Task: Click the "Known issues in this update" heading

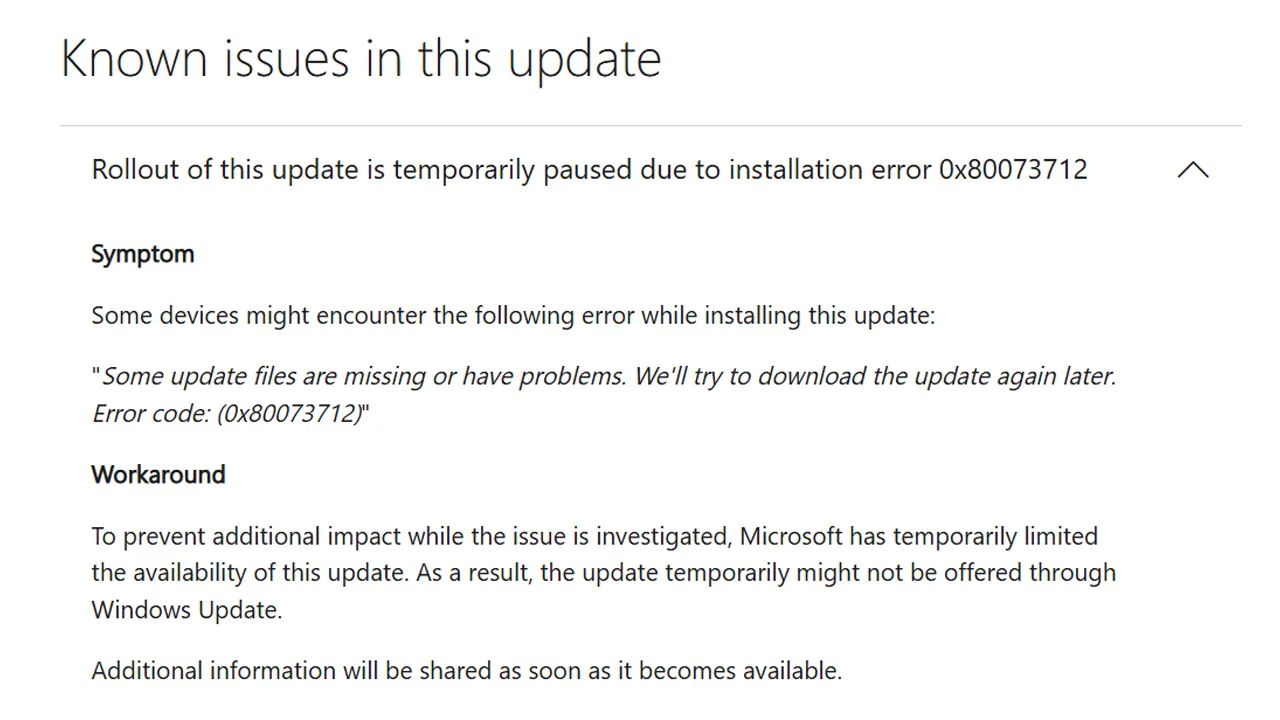Action: 361,58
